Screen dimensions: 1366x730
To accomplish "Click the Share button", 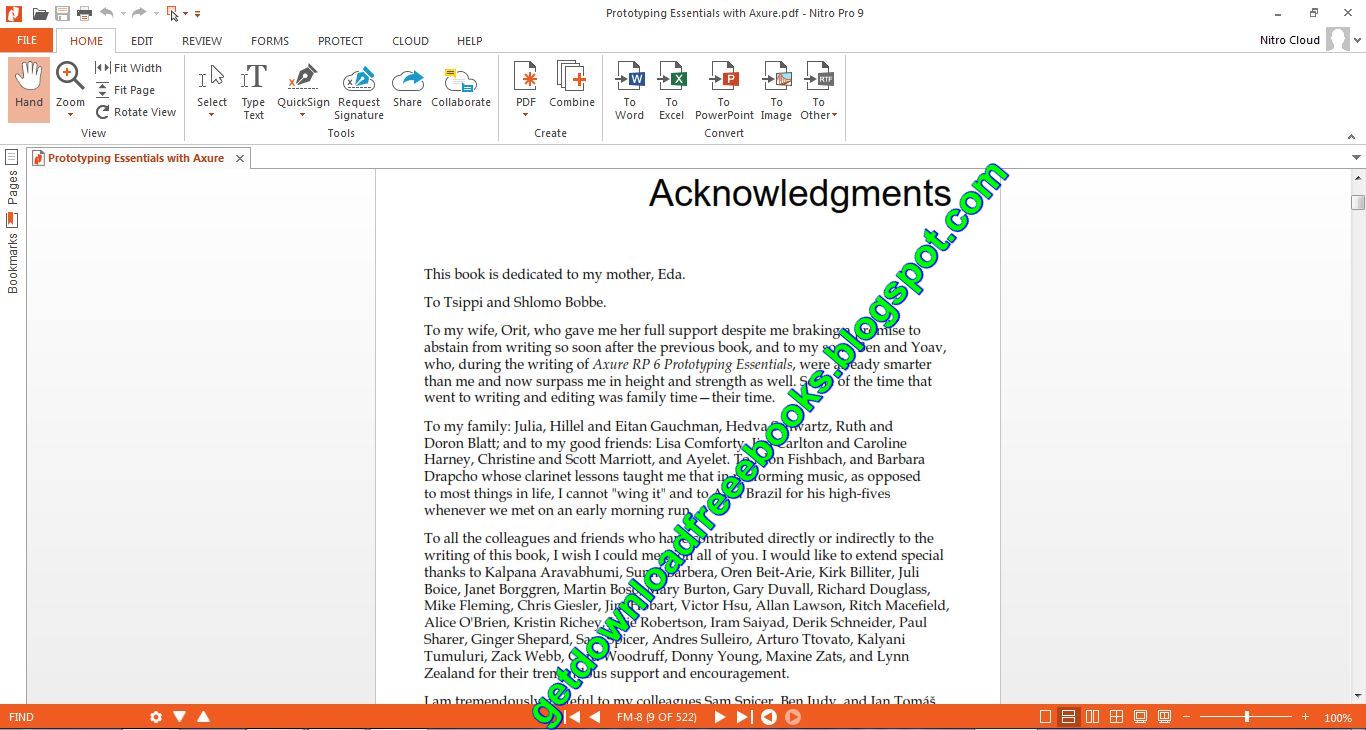I will click(x=407, y=85).
